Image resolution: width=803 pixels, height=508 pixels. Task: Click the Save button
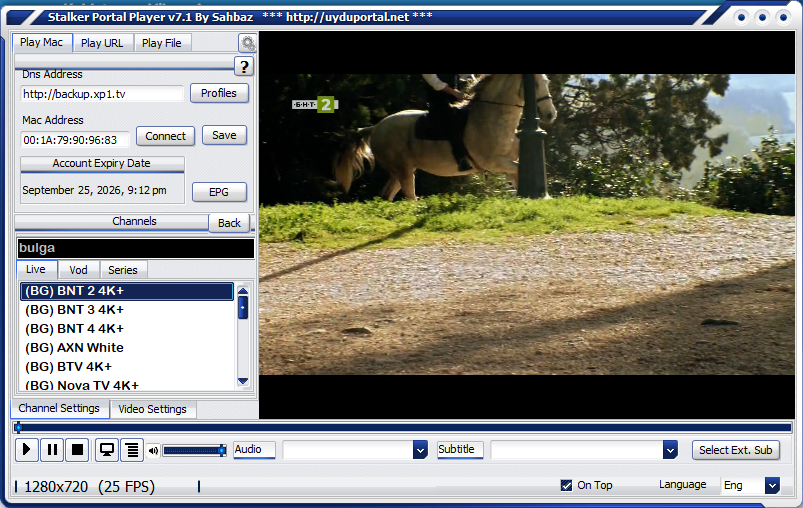pos(224,135)
